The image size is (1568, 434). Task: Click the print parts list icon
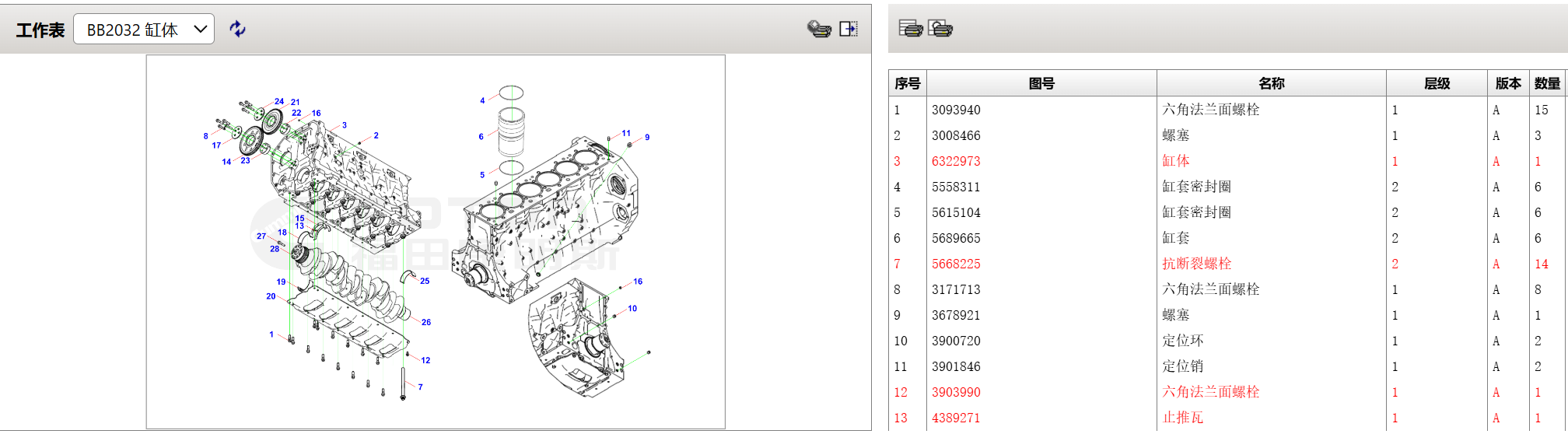pyautogui.click(x=910, y=29)
